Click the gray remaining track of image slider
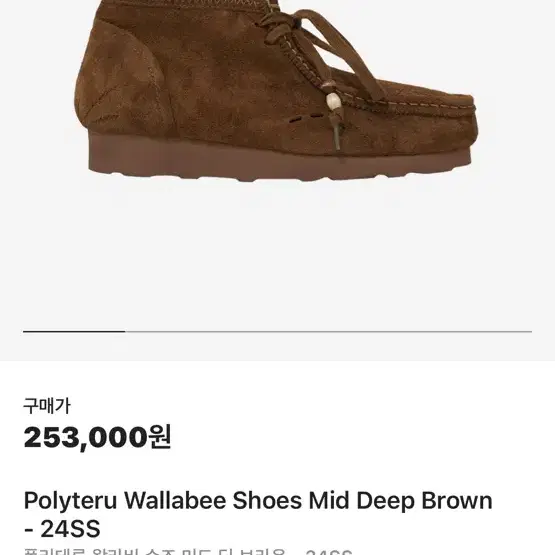555x555 pixels. pos(328,332)
